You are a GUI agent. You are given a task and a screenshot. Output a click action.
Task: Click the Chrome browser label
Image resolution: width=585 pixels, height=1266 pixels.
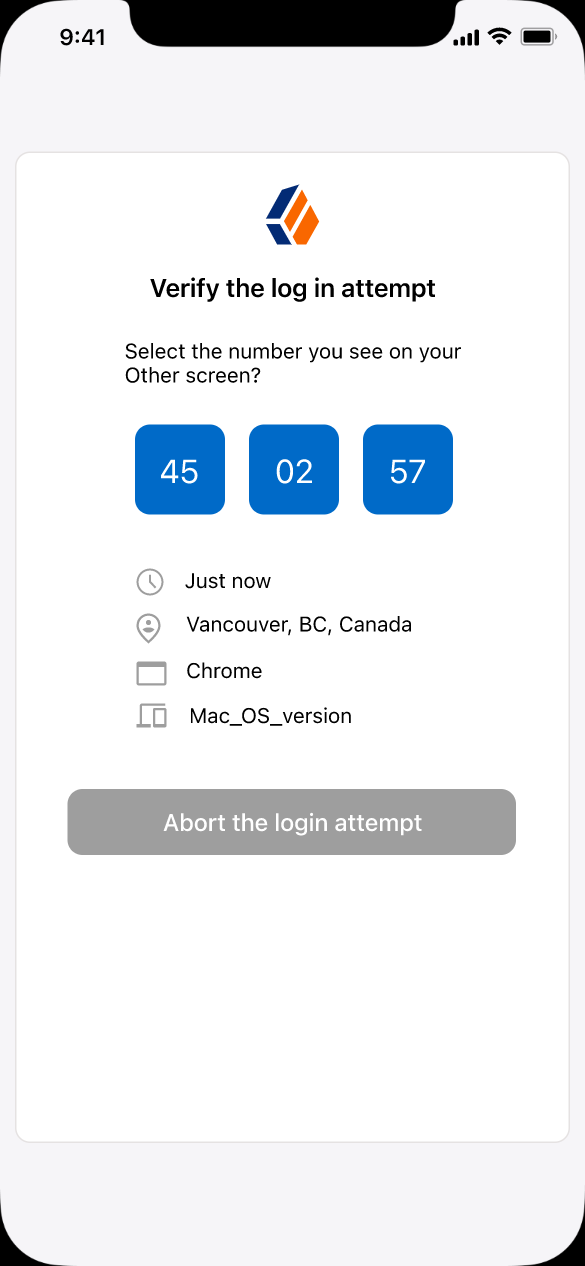(224, 671)
